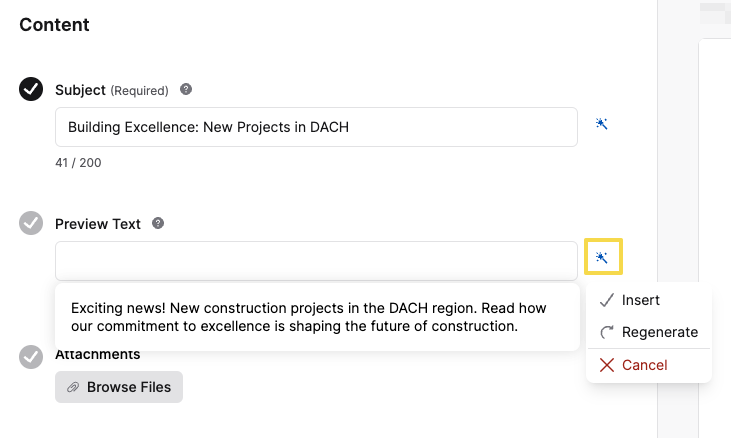
Task: Click the paperclip icon in Browse Files
Action: [x=73, y=387]
